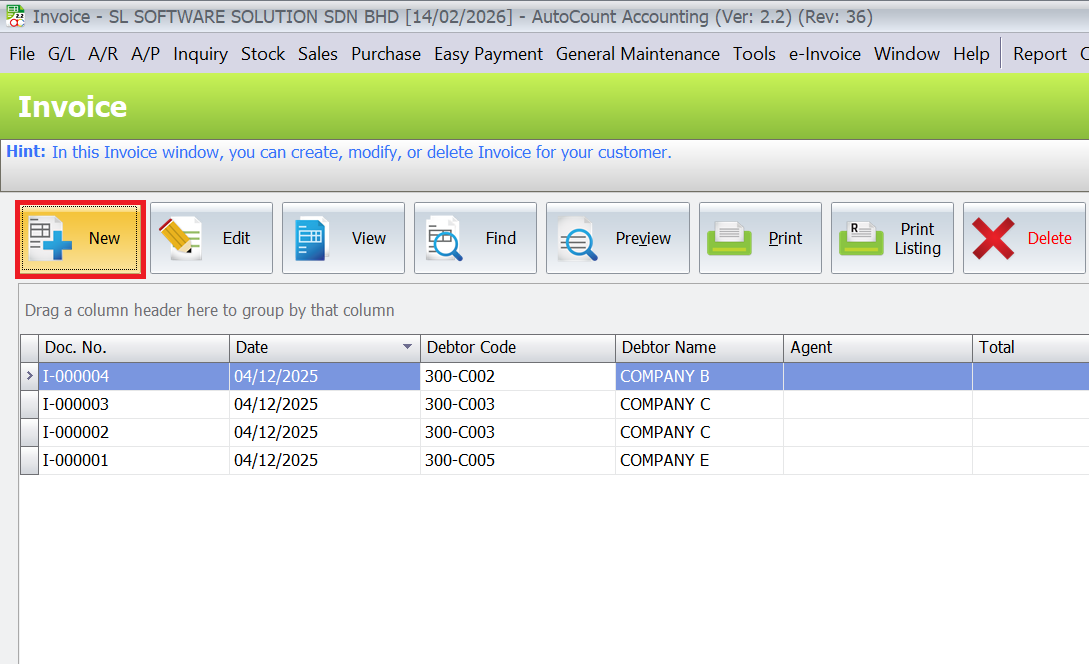Sort by Debtor Name column header
Image resolution: width=1089 pixels, height=664 pixels.
[x=698, y=348]
